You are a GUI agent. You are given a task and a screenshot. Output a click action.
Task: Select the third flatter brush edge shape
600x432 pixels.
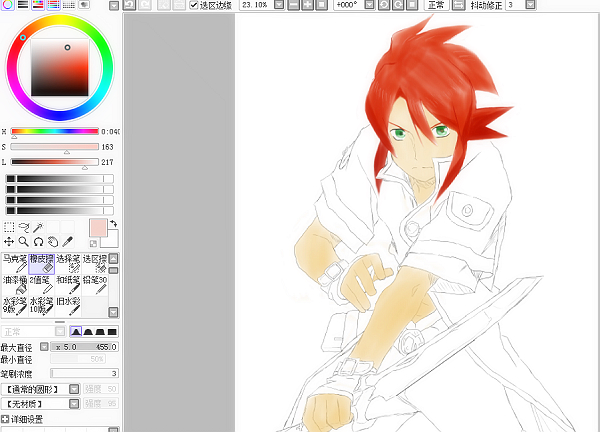[100, 331]
